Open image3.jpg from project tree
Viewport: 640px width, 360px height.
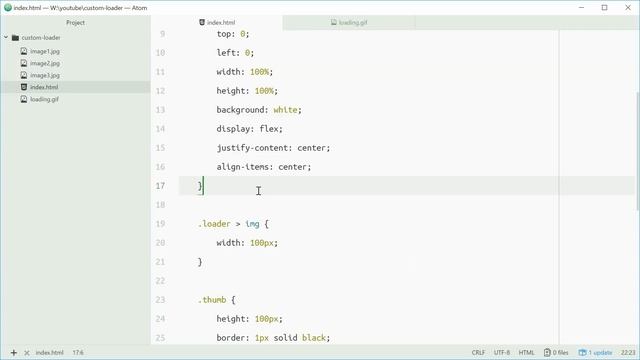coord(45,75)
